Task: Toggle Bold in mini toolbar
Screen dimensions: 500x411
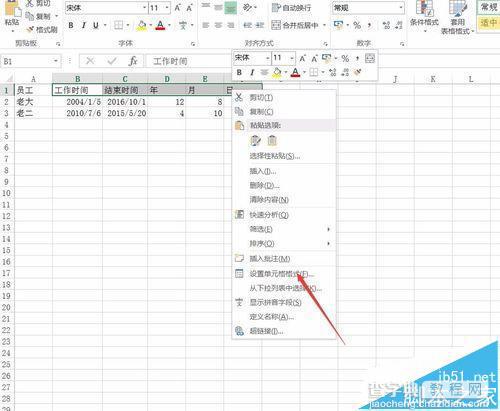Action: point(239,72)
